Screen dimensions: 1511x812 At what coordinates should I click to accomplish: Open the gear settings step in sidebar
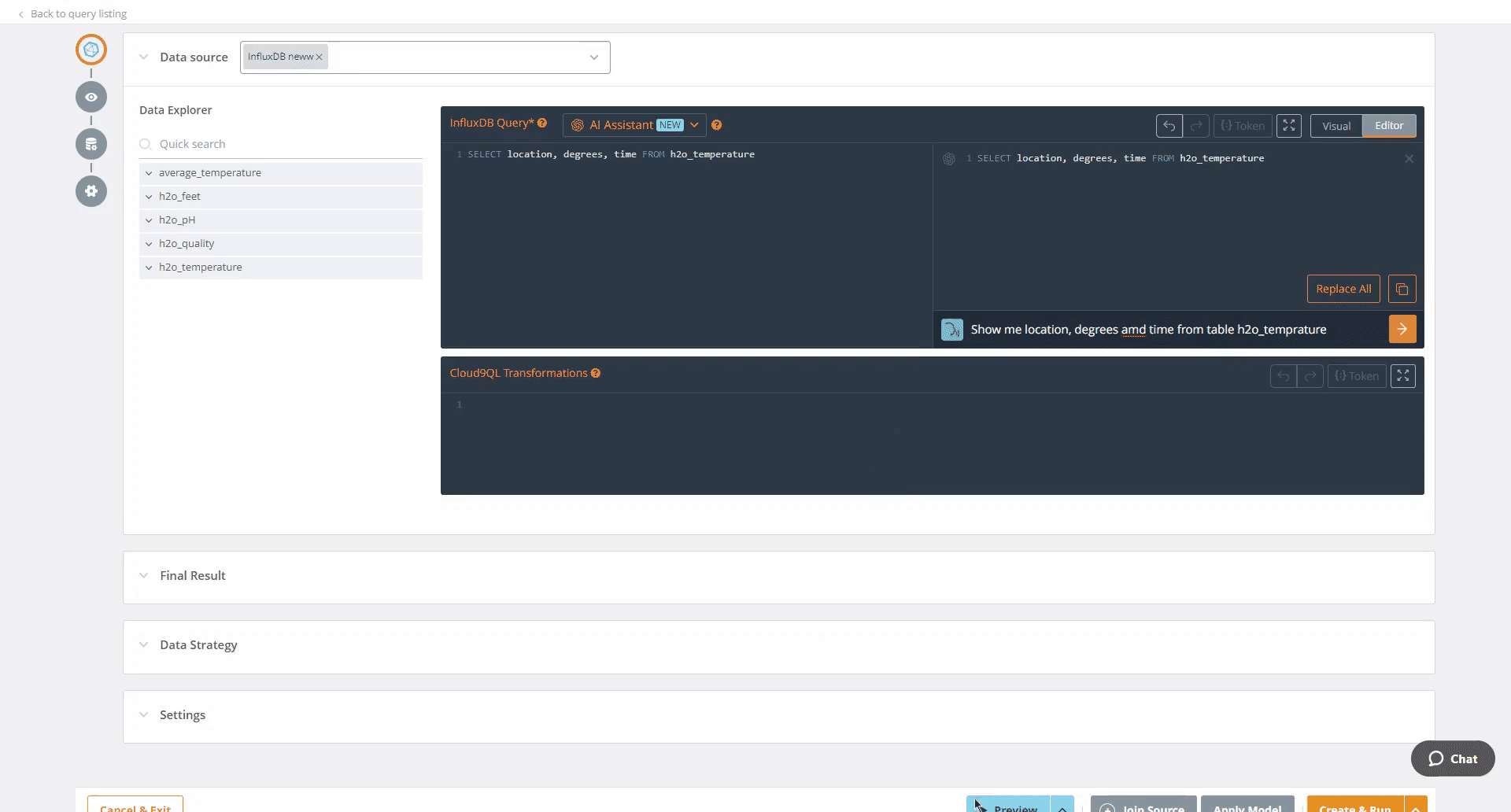pos(91,191)
